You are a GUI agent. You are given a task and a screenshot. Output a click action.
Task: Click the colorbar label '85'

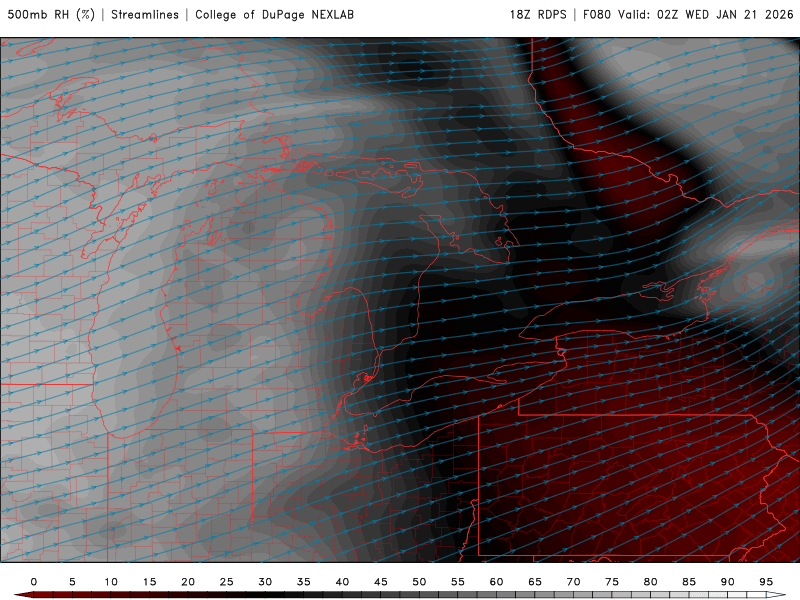tap(689, 582)
